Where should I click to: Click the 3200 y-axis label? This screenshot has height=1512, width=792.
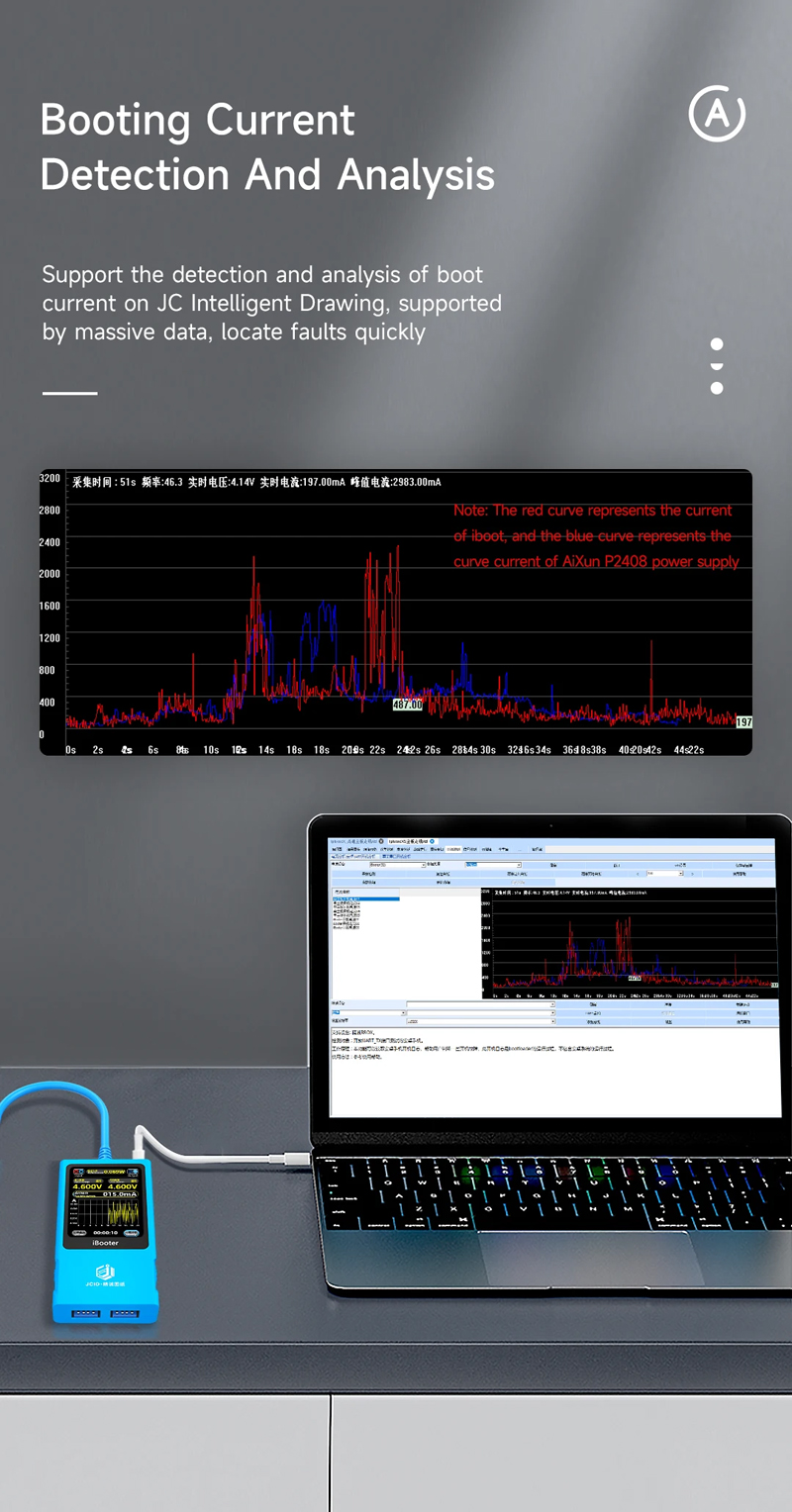click(49, 478)
